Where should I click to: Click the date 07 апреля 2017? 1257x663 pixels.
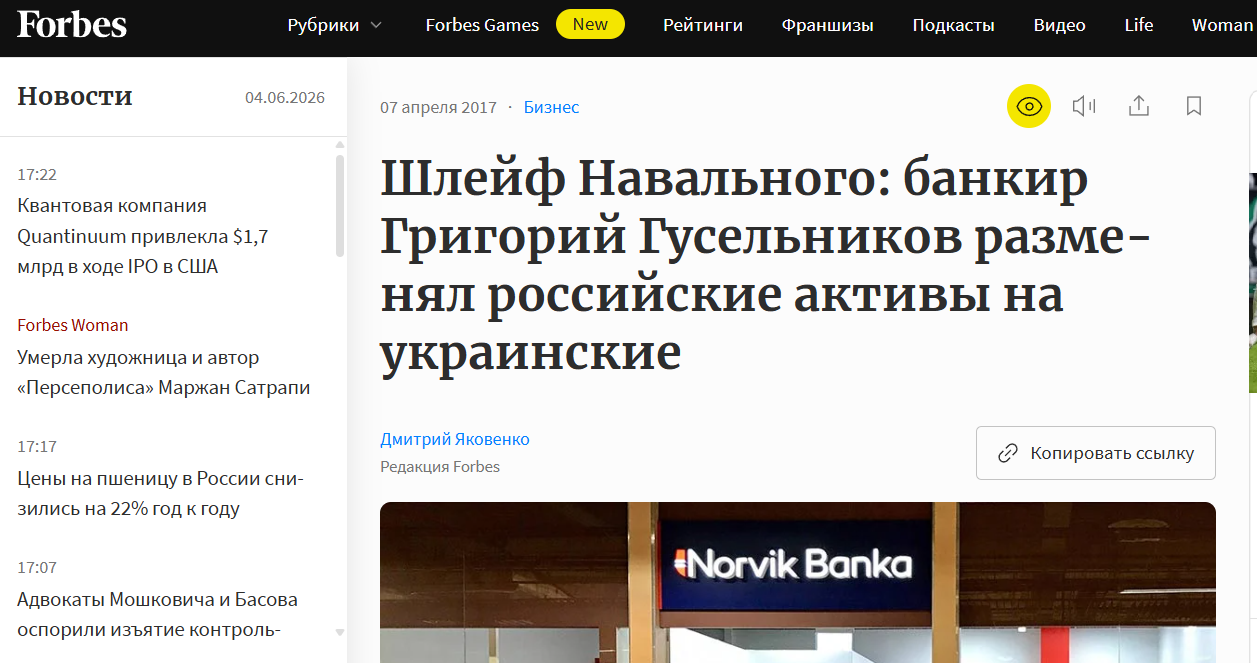click(438, 107)
